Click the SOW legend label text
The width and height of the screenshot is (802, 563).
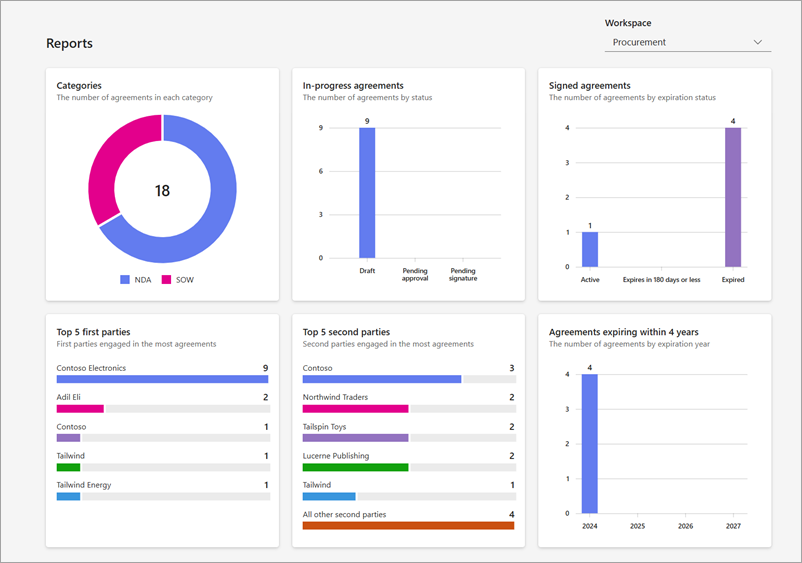click(x=185, y=280)
